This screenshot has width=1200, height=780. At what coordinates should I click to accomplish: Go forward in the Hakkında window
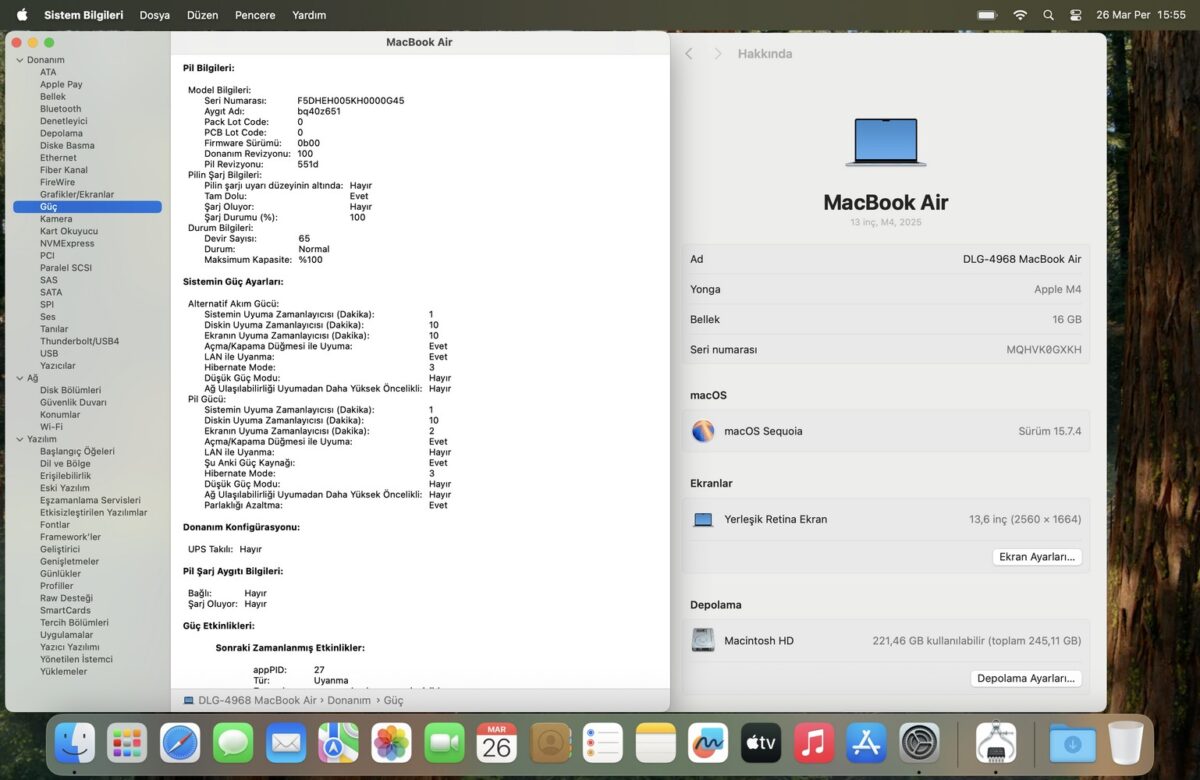(717, 54)
